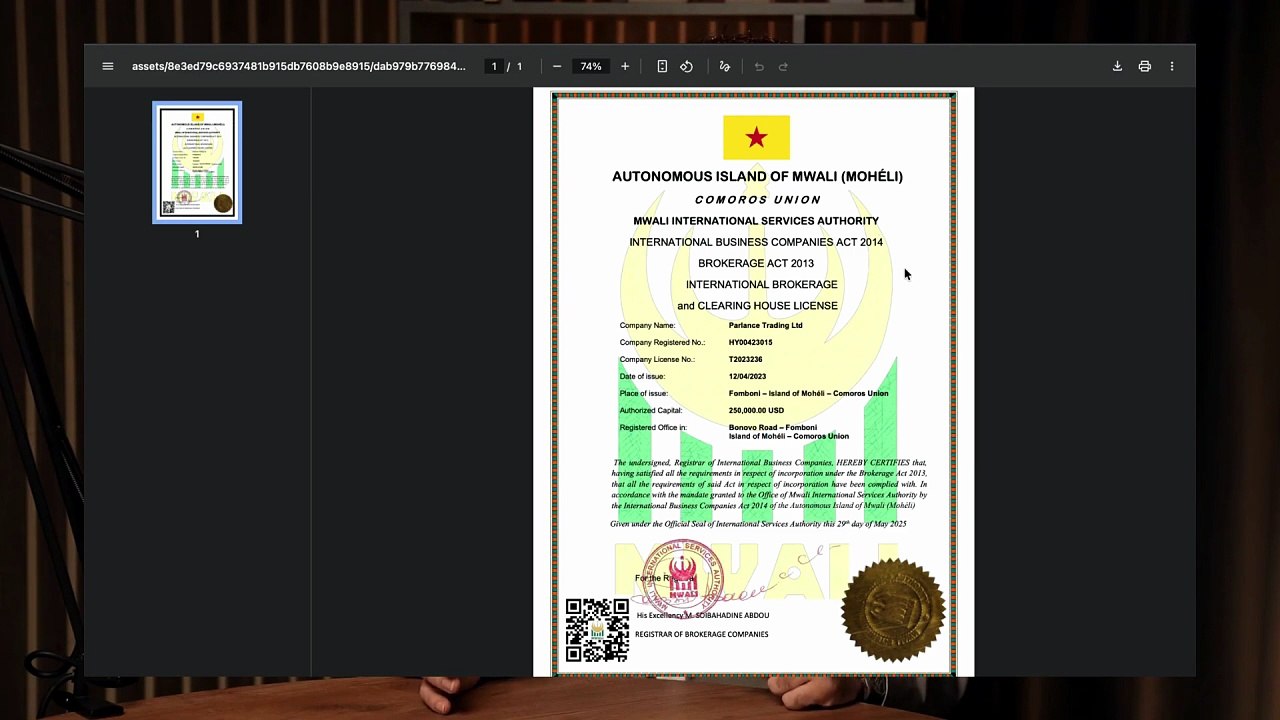The width and height of the screenshot is (1280, 720).
Task: Click the "Authorized Capital:" label
Action: click(651, 410)
